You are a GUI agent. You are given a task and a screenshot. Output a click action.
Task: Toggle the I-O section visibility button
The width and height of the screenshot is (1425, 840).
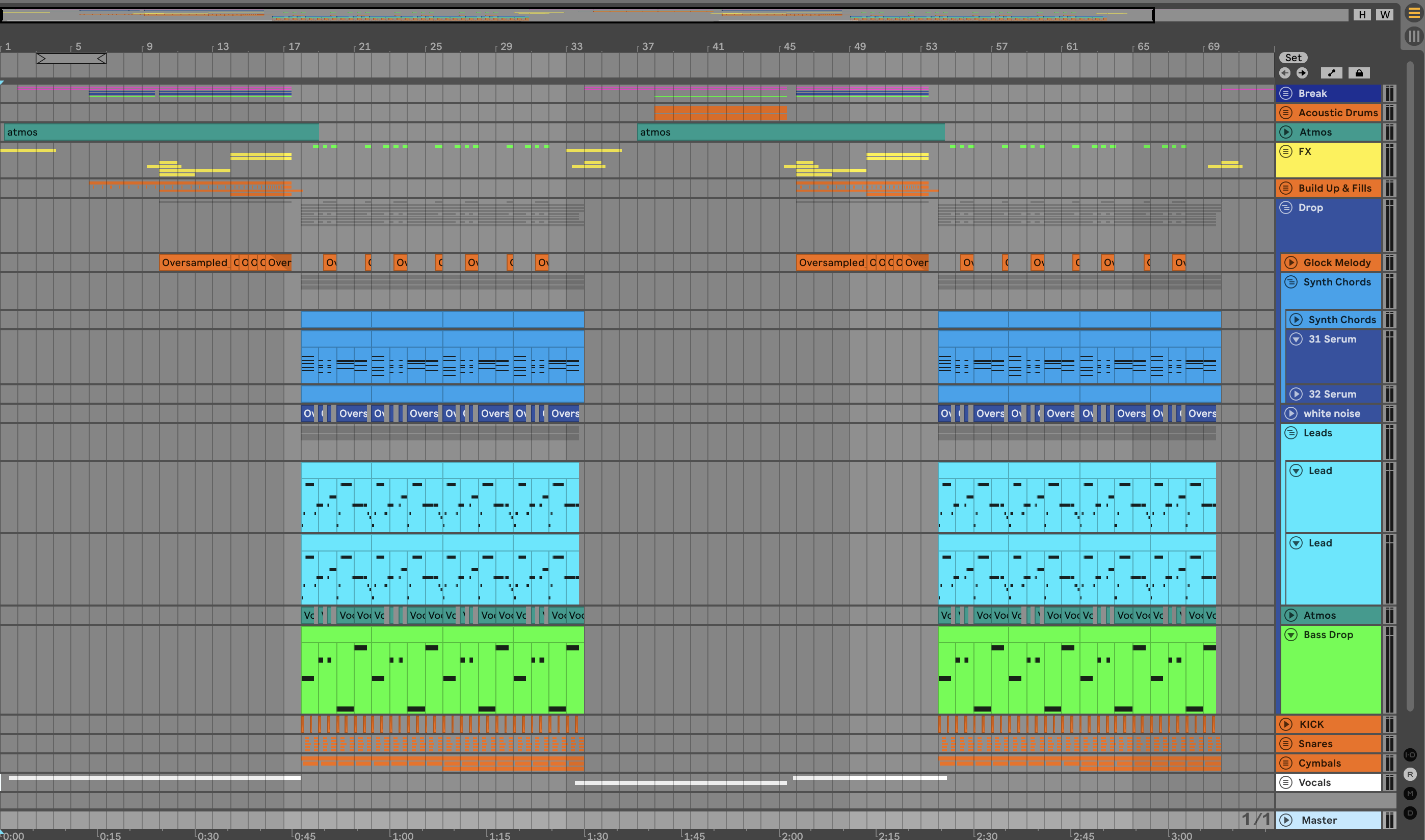(x=1410, y=755)
